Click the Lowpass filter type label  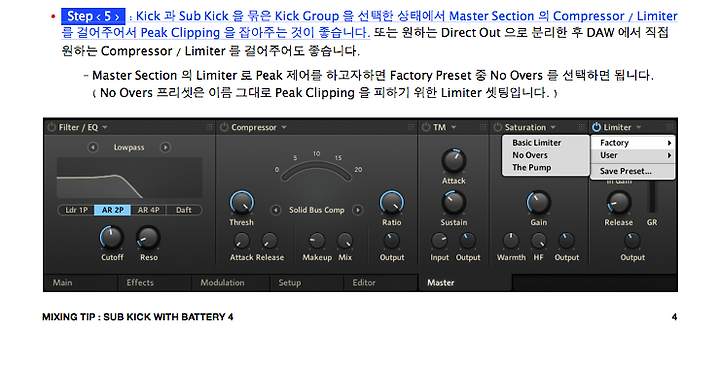(x=129, y=147)
